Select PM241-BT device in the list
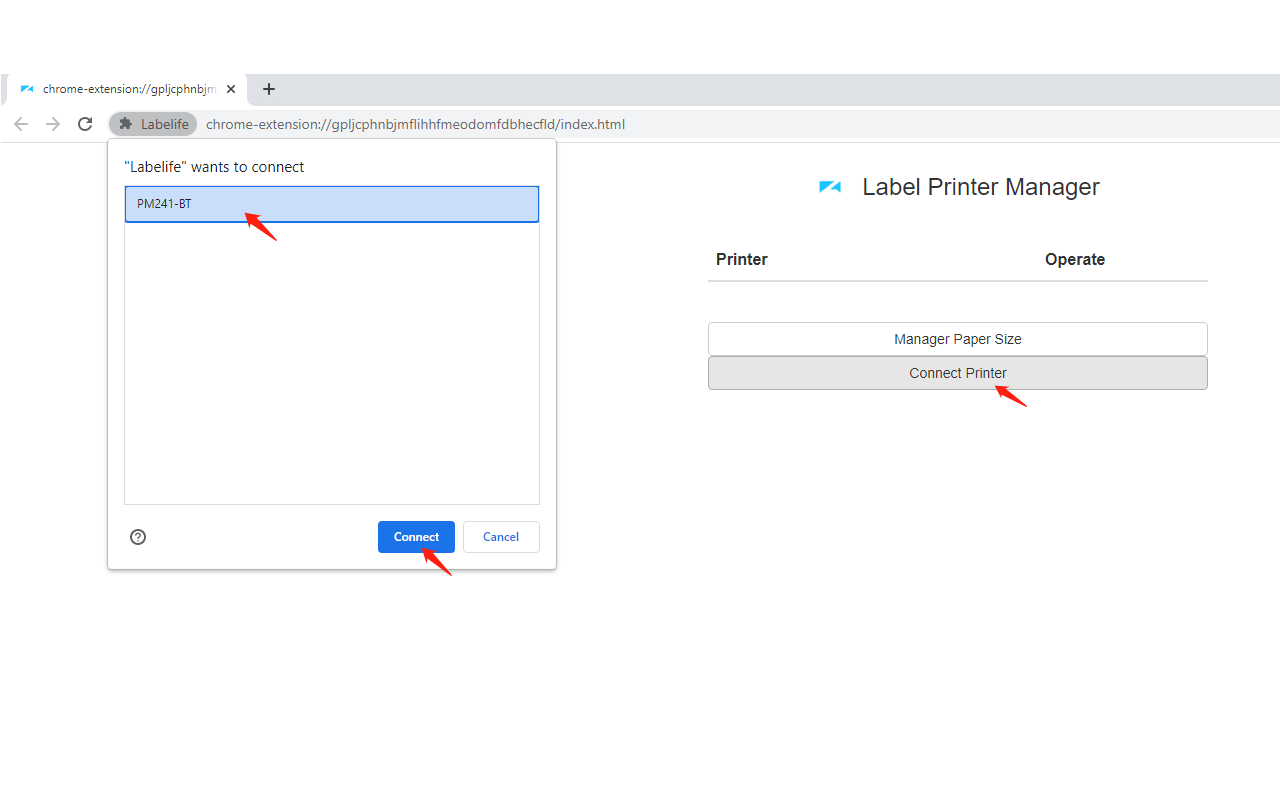The height and width of the screenshot is (800, 1280). point(332,204)
